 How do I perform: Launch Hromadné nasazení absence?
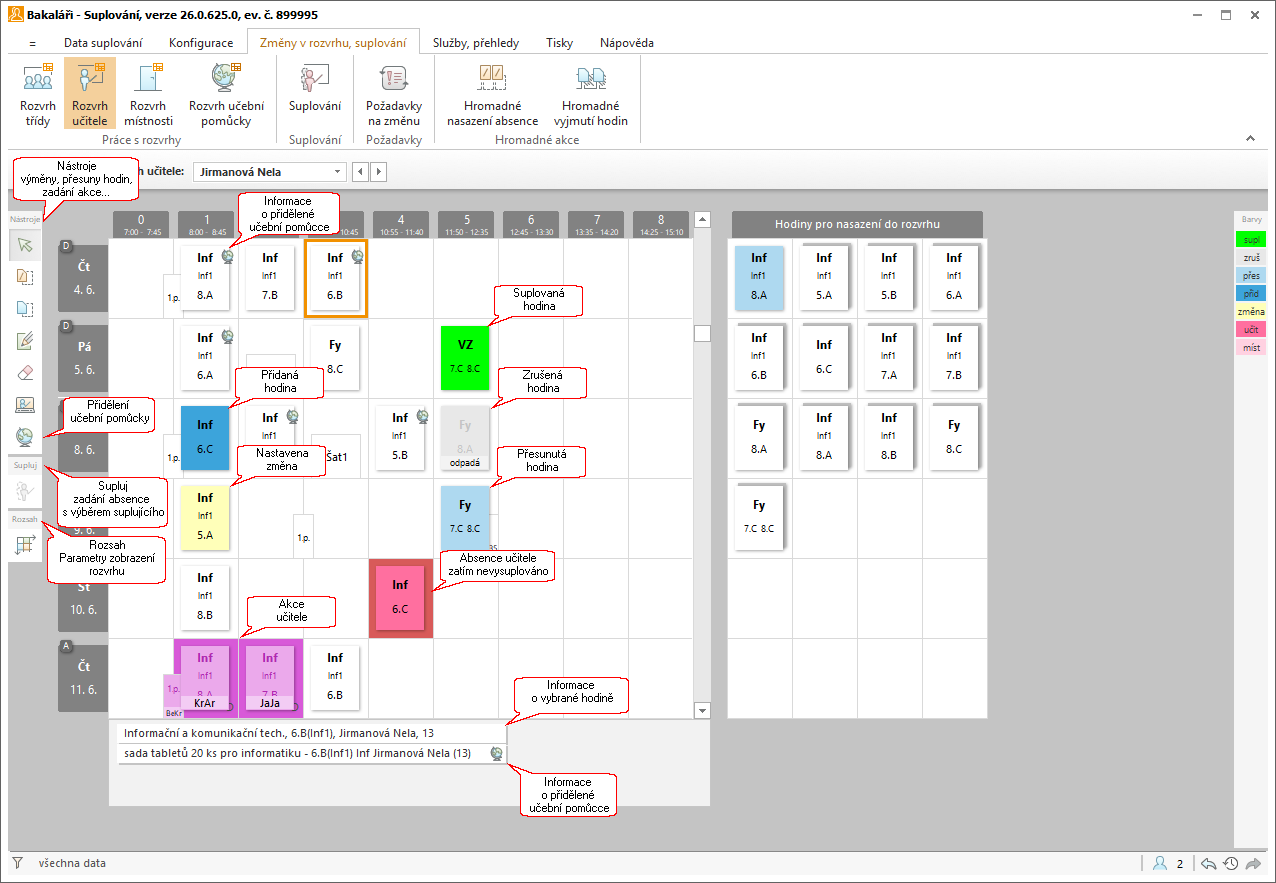click(492, 93)
